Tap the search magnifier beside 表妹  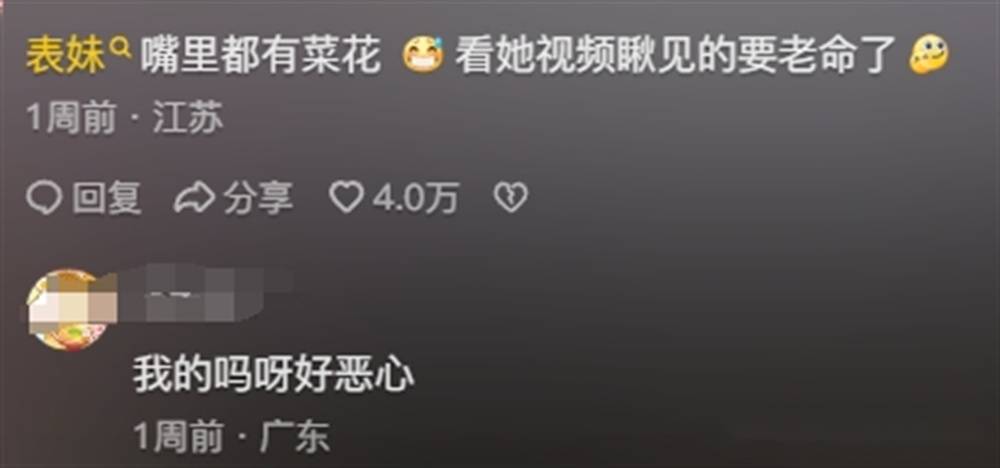[x=121, y=47]
